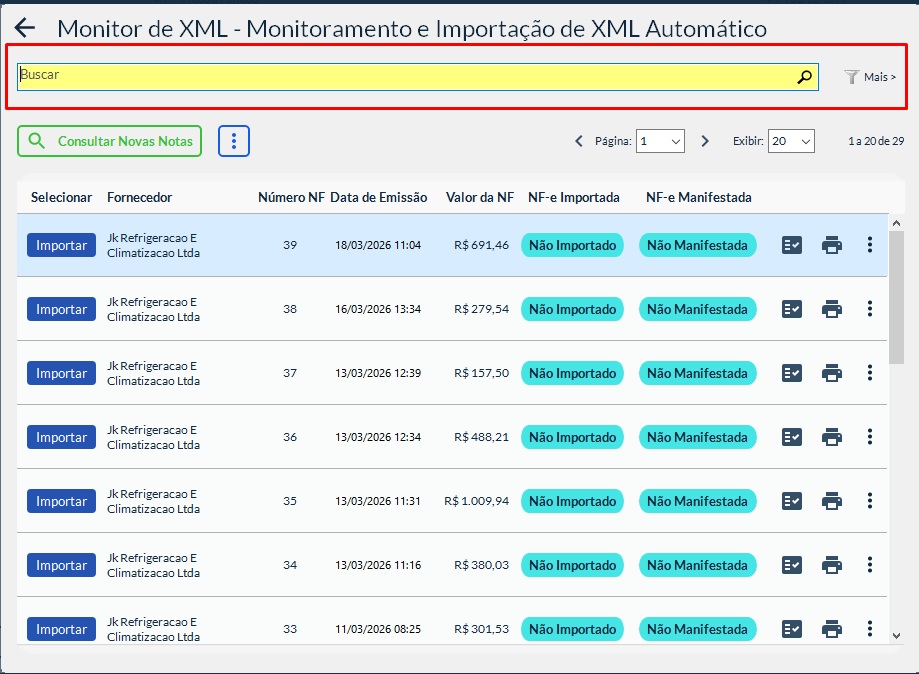Viewport: 919px width, 674px height.
Task: Open three-dot menu for invoice 37
Action: pos(870,373)
